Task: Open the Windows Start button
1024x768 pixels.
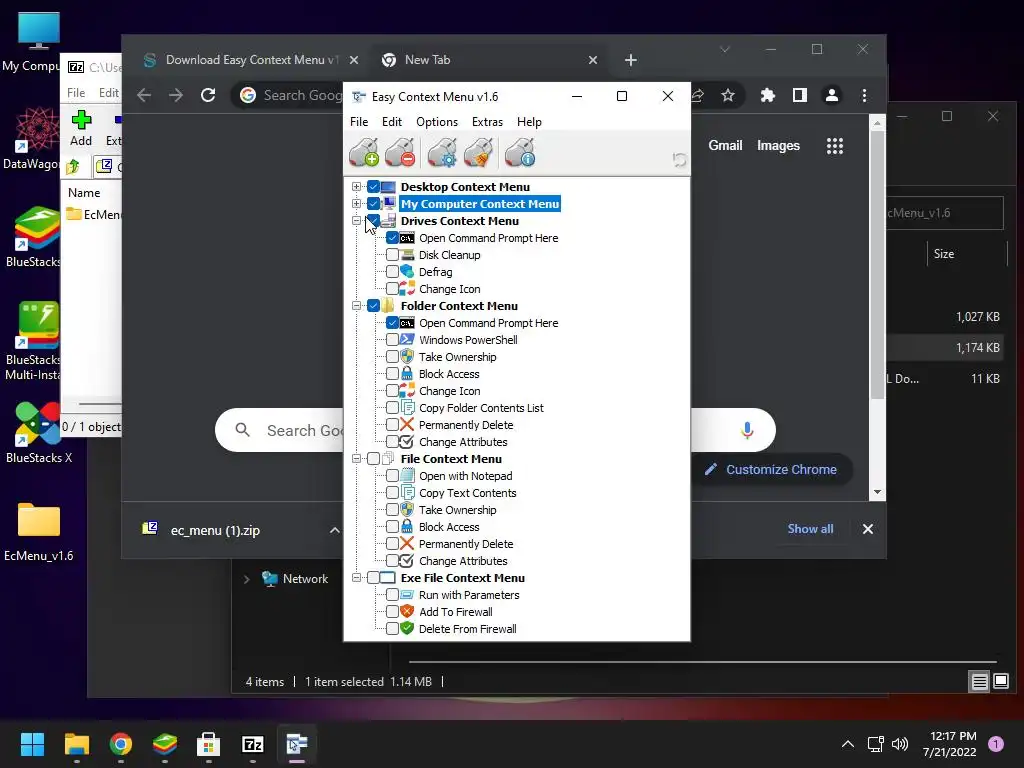Action: coord(32,744)
